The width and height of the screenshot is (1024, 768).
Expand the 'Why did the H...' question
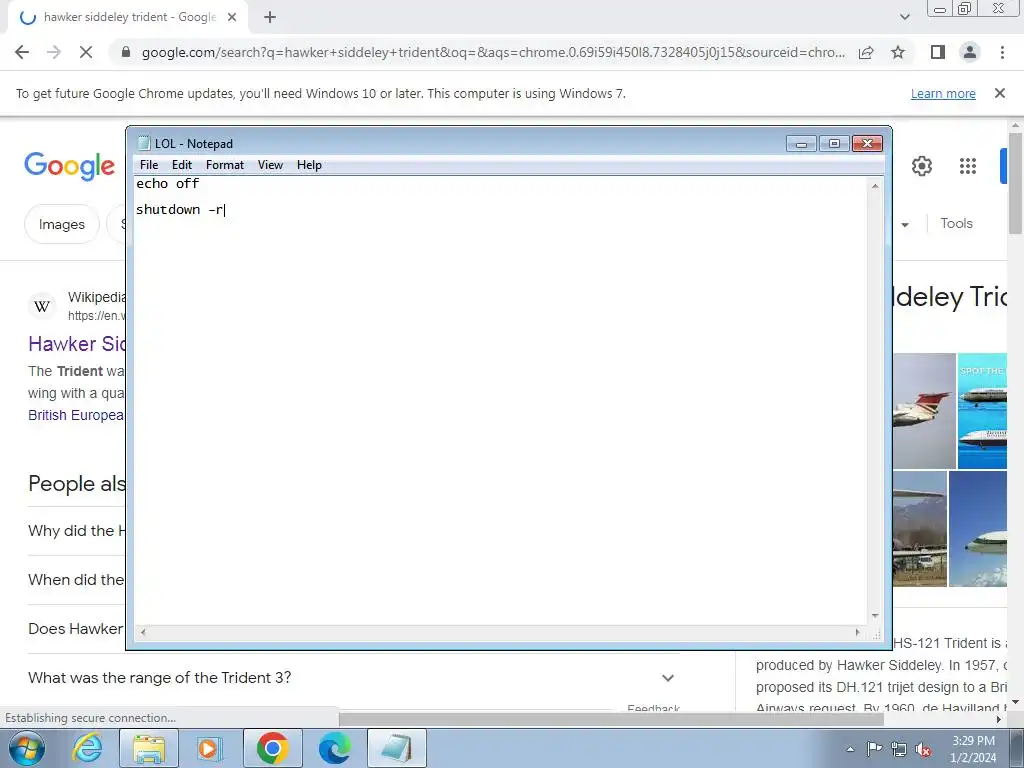tap(76, 531)
